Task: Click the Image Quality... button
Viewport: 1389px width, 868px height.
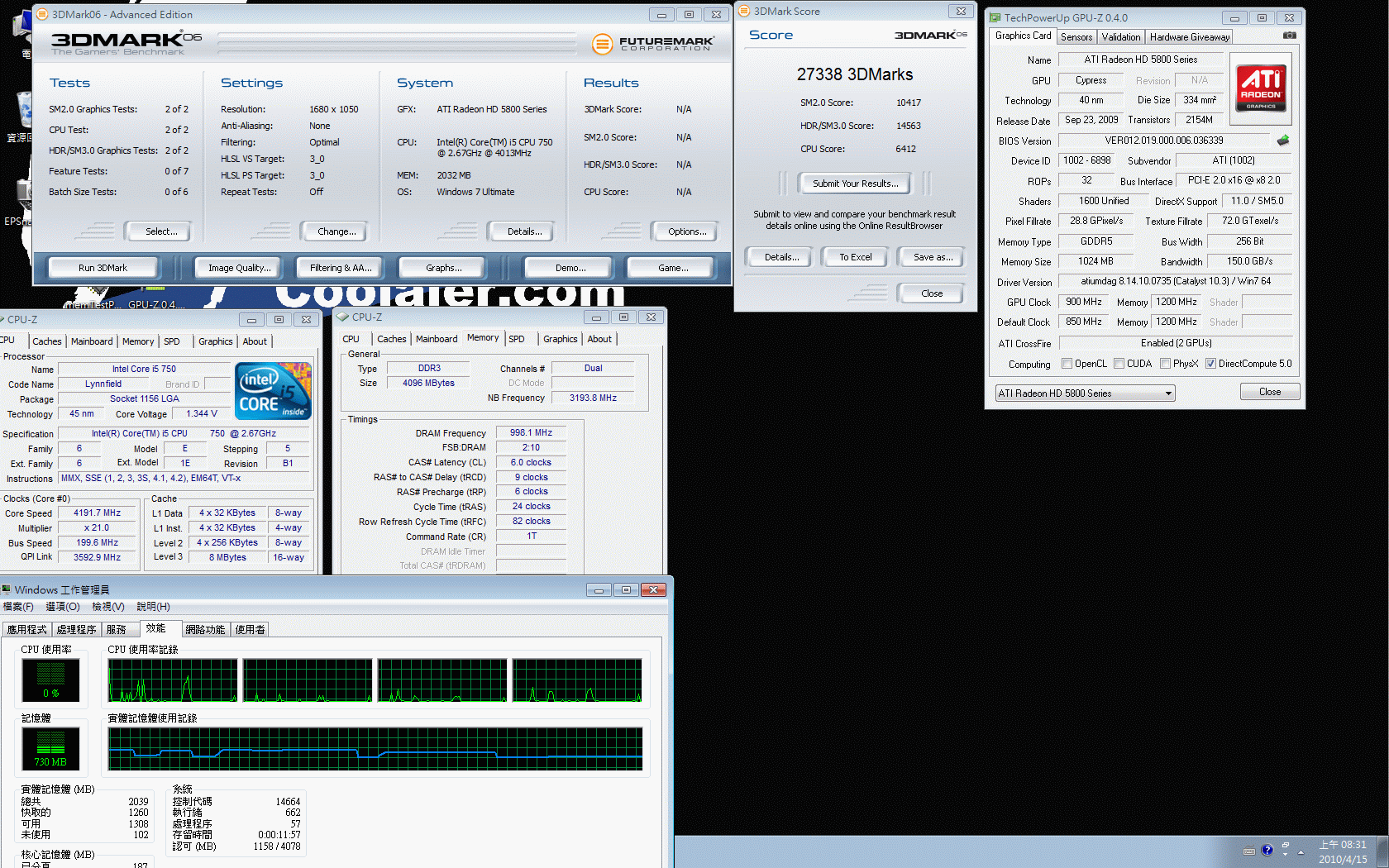Action: (239, 268)
